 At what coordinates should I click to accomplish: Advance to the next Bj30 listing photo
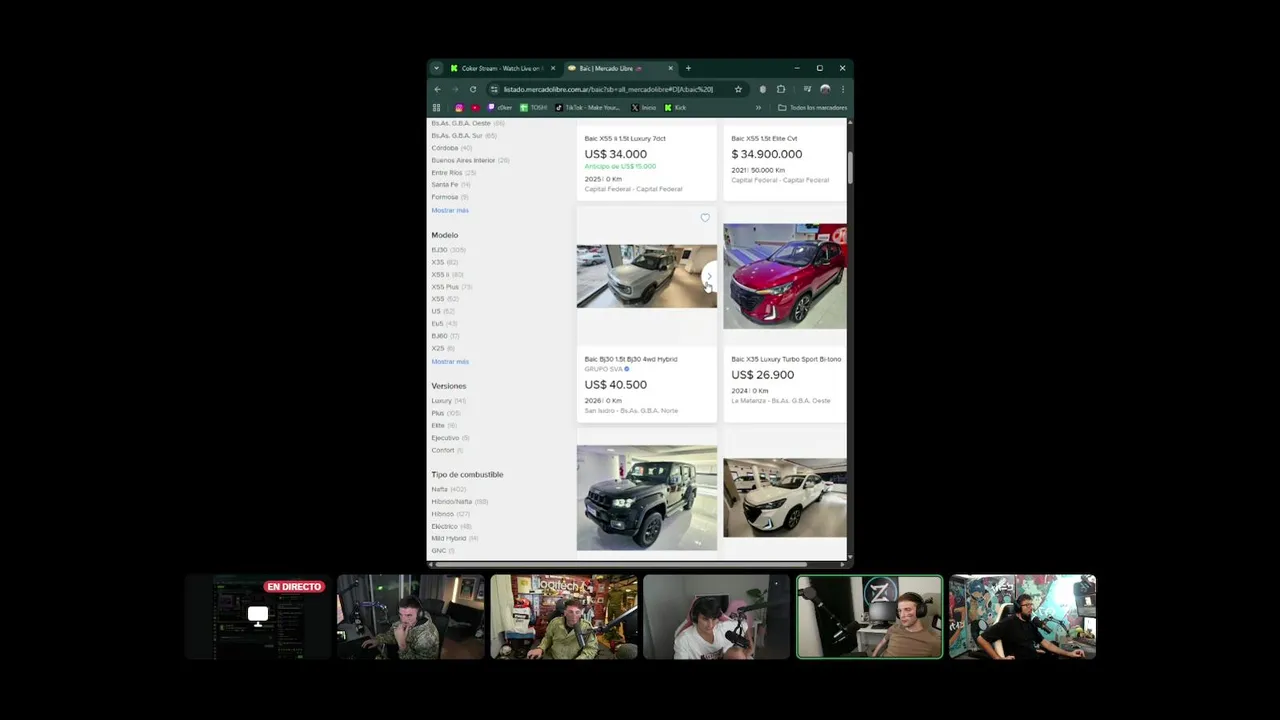pyautogui.click(x=709, y=277)
